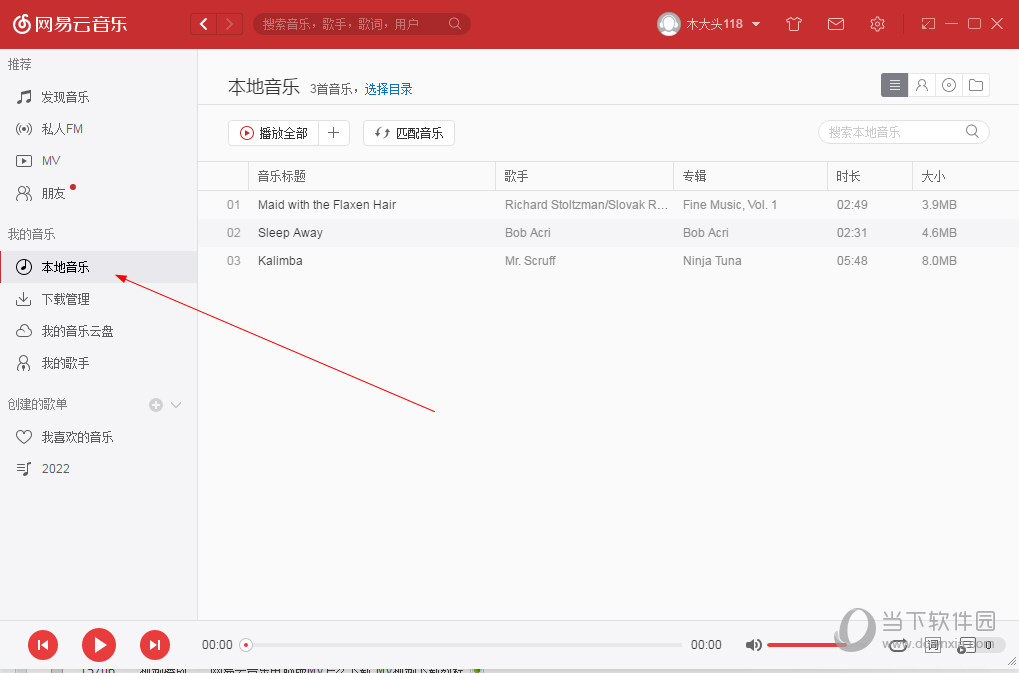Mute the volume speaker icon
Screen dimensions: 1019x673
pos(753,645)
